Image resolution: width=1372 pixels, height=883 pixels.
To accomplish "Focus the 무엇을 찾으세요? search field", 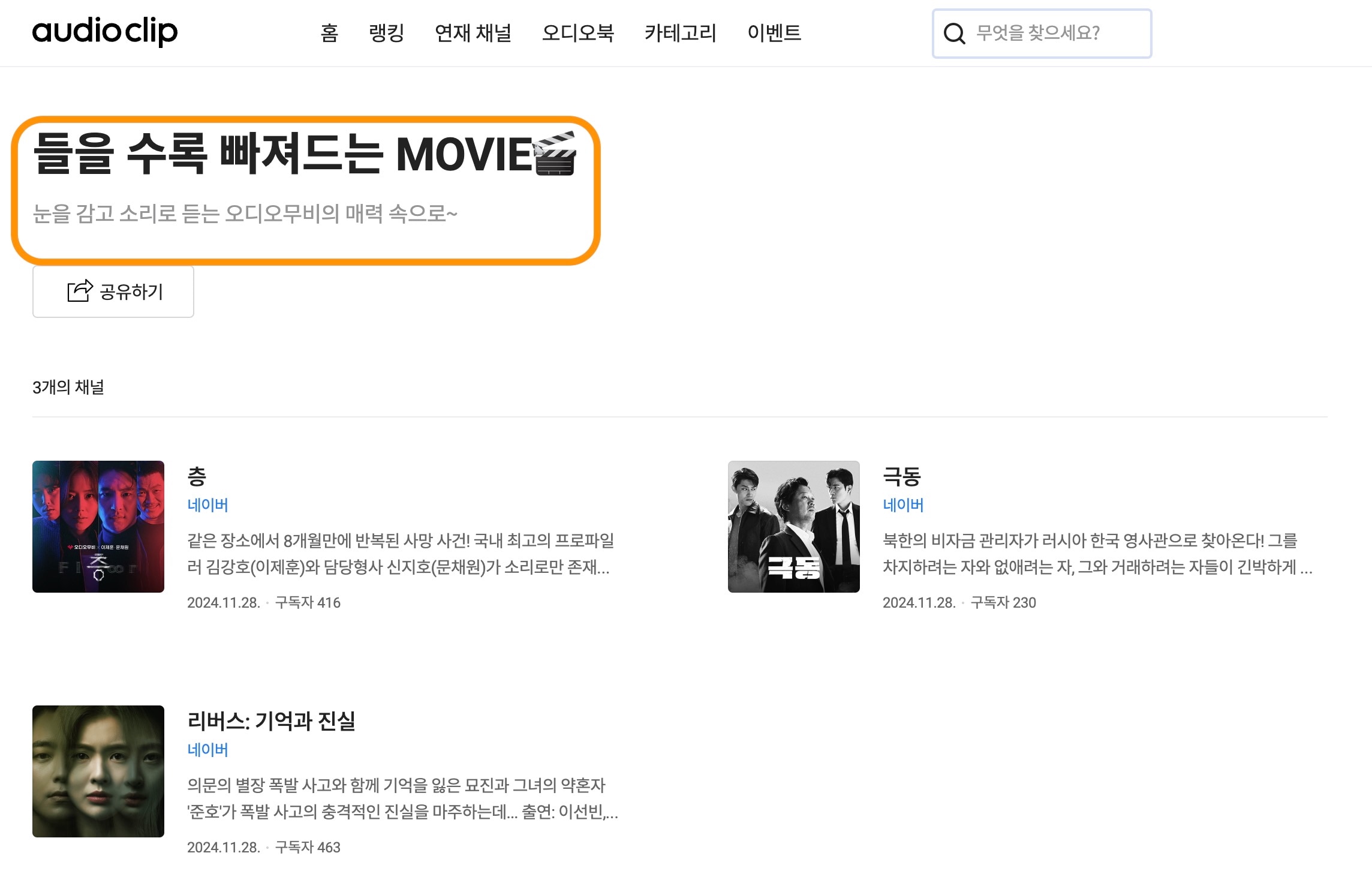I will pyautogui.click(x=1042, y=34).
